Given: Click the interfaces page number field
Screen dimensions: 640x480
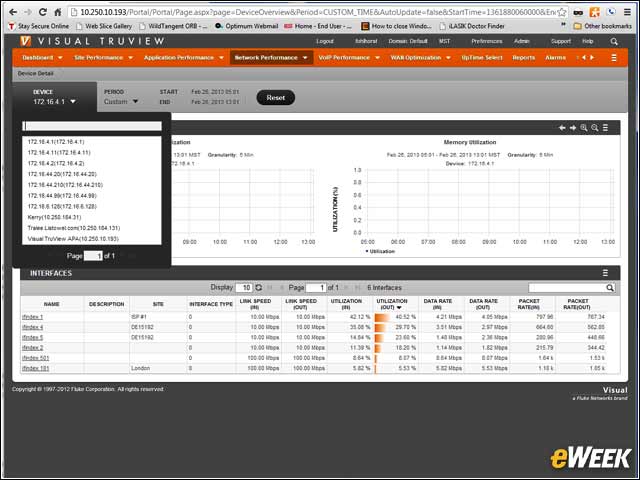Looking at the screenshot, I should [x=316, y=287].
